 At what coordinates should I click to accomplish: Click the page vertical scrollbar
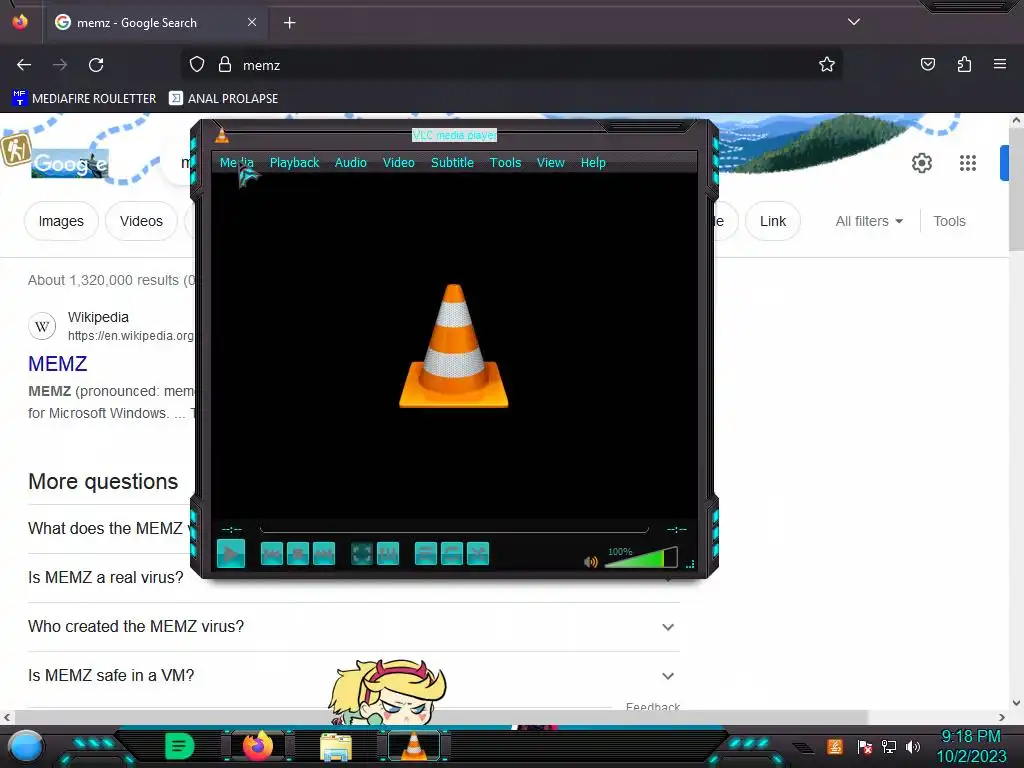1016,189
